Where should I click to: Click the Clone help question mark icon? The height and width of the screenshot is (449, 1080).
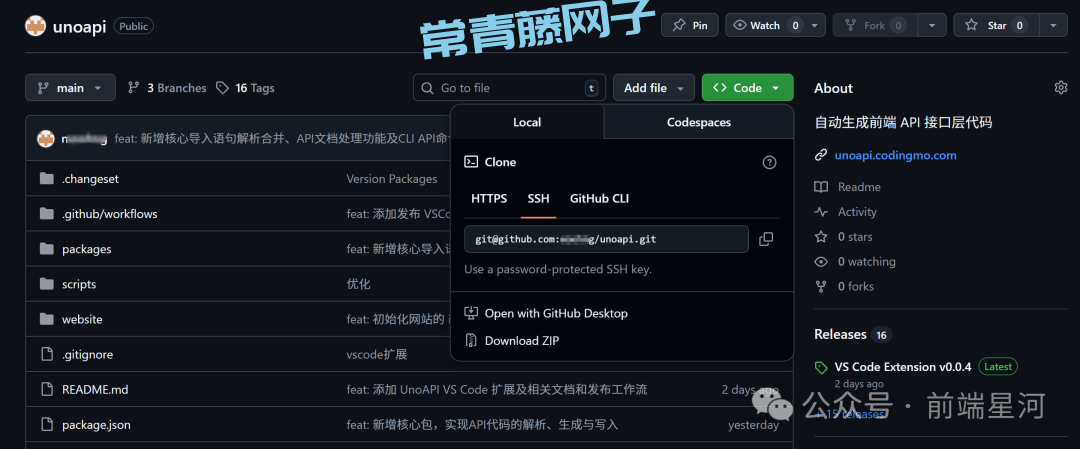769,162
